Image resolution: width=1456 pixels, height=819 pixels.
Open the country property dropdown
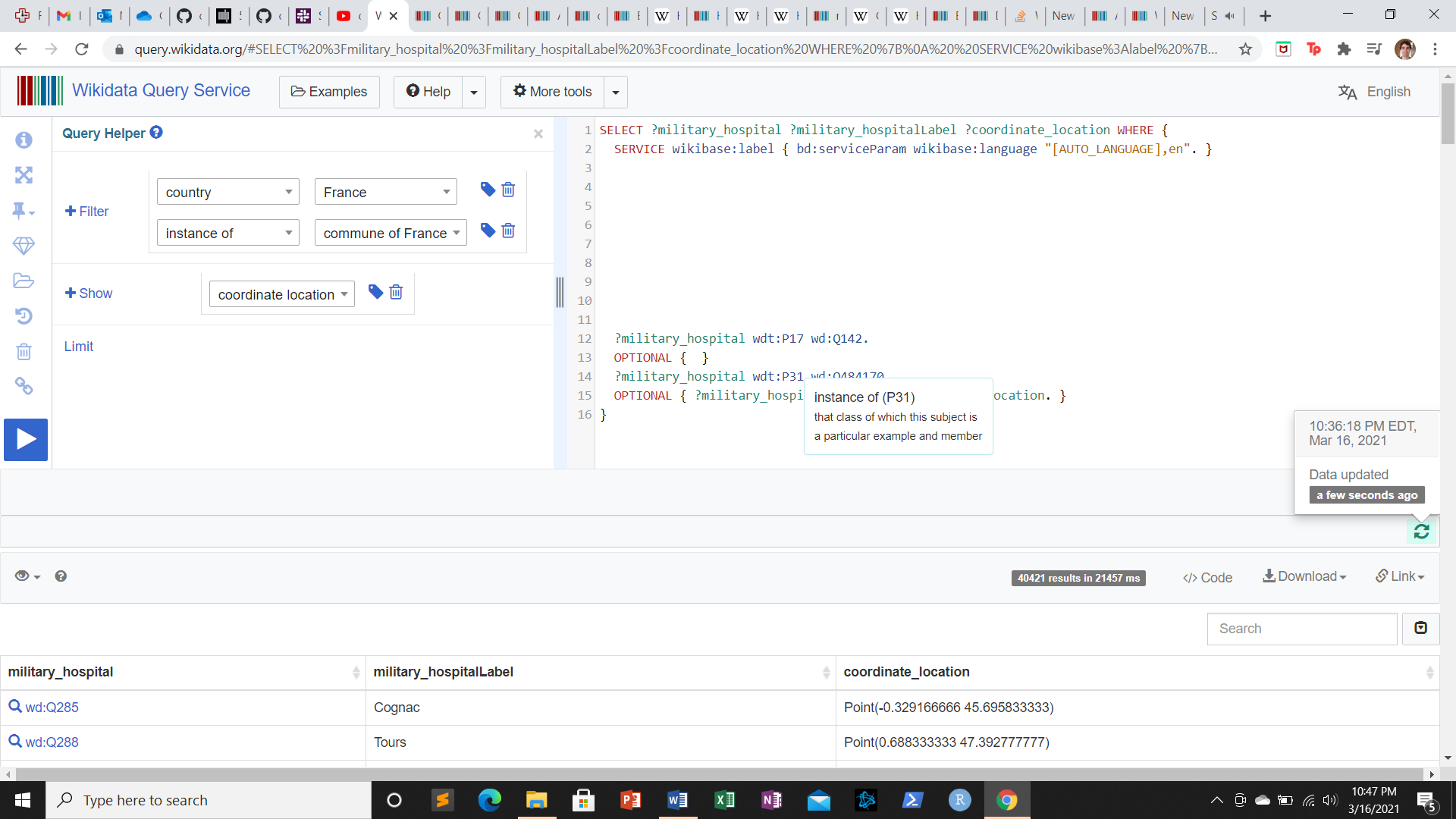pyautogui.click(x=227, y=192)
